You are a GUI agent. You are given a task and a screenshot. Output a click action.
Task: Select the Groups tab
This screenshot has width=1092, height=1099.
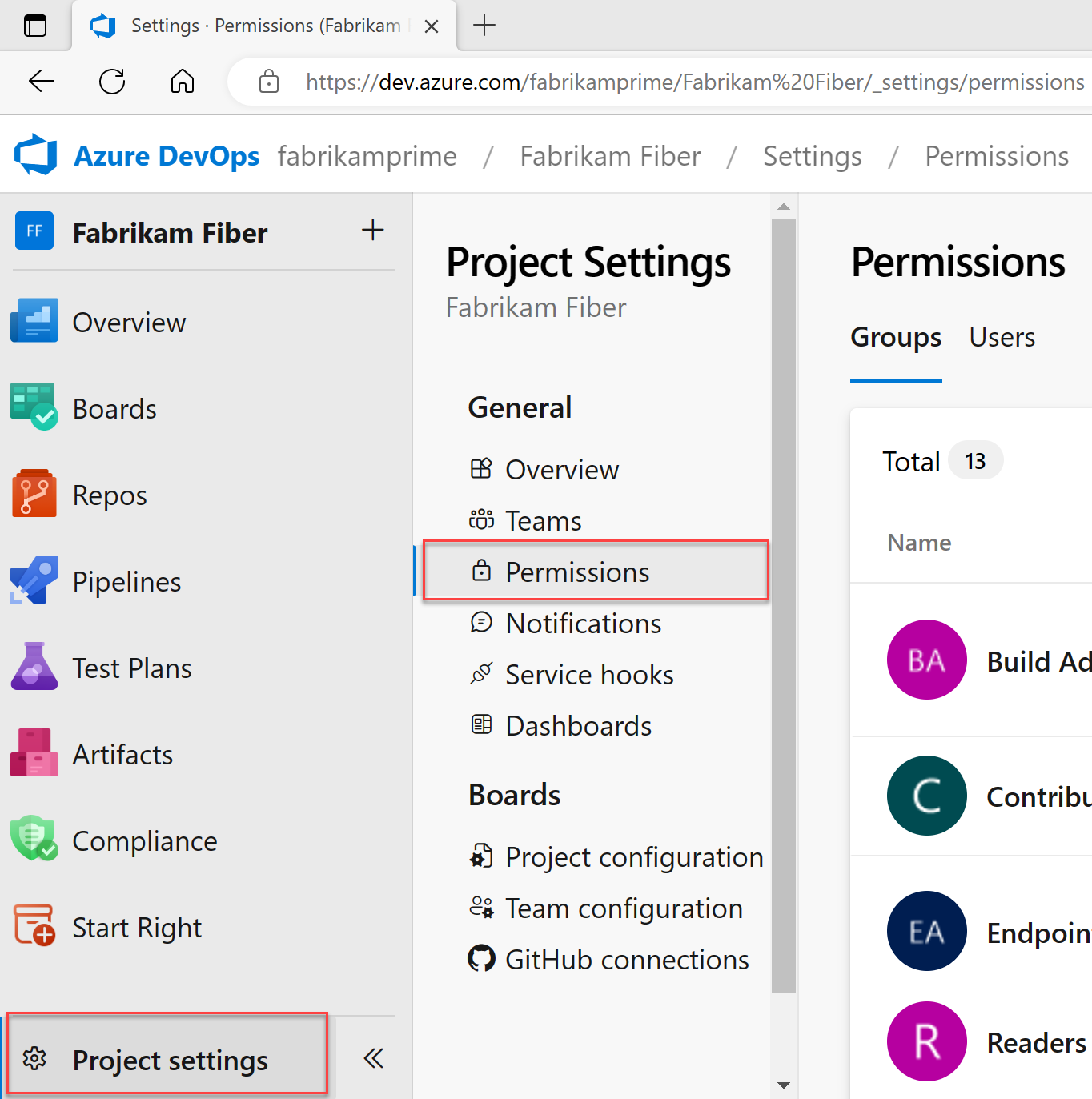(895, 337)
